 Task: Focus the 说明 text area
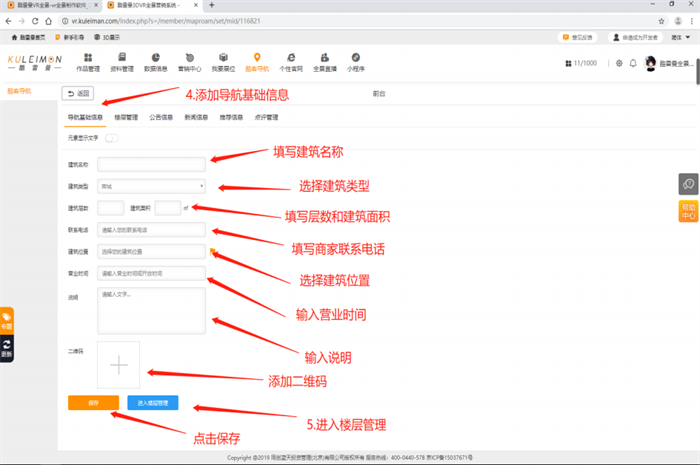coord(151,311)
